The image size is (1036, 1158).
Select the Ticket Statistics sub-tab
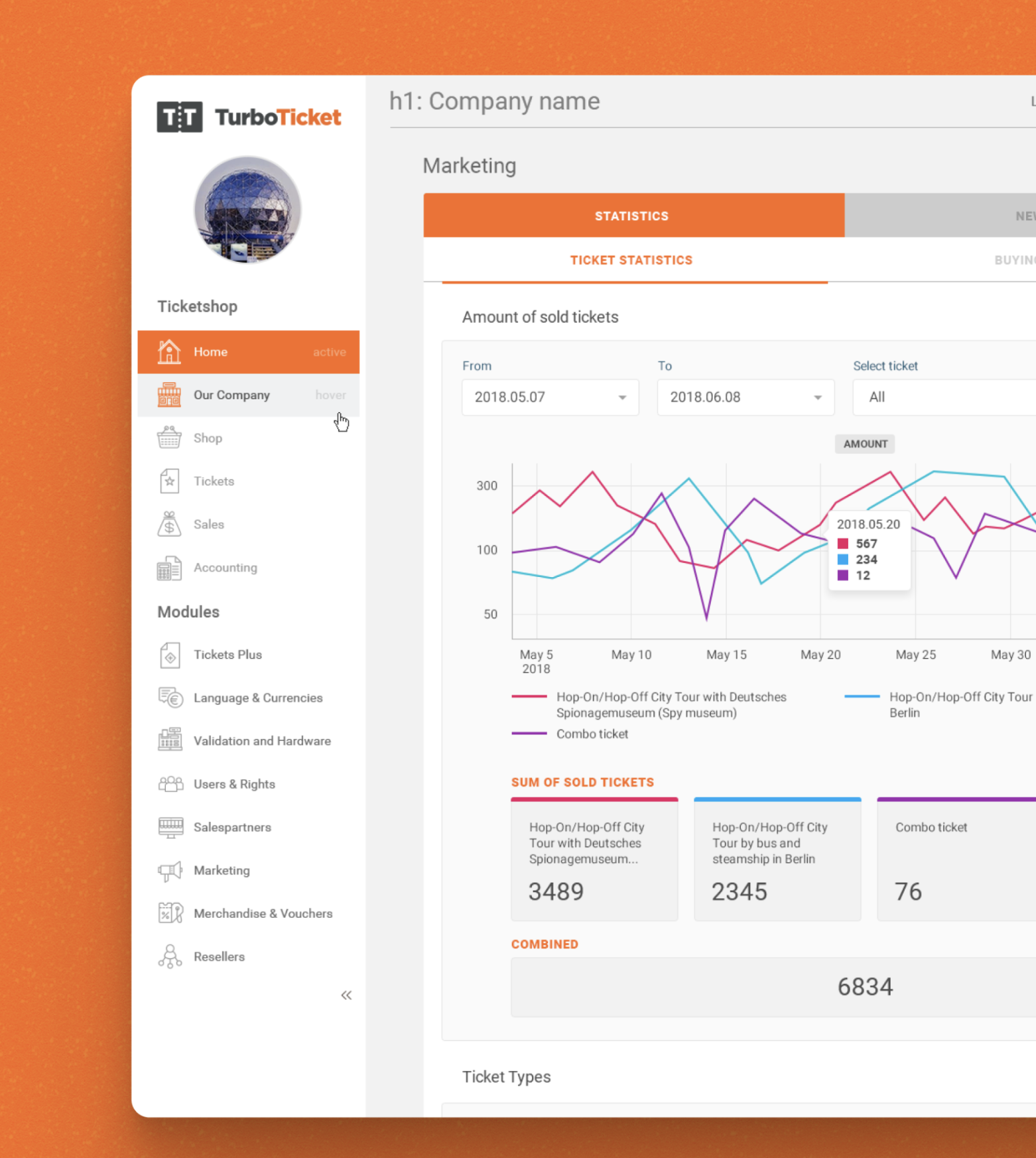631,260
